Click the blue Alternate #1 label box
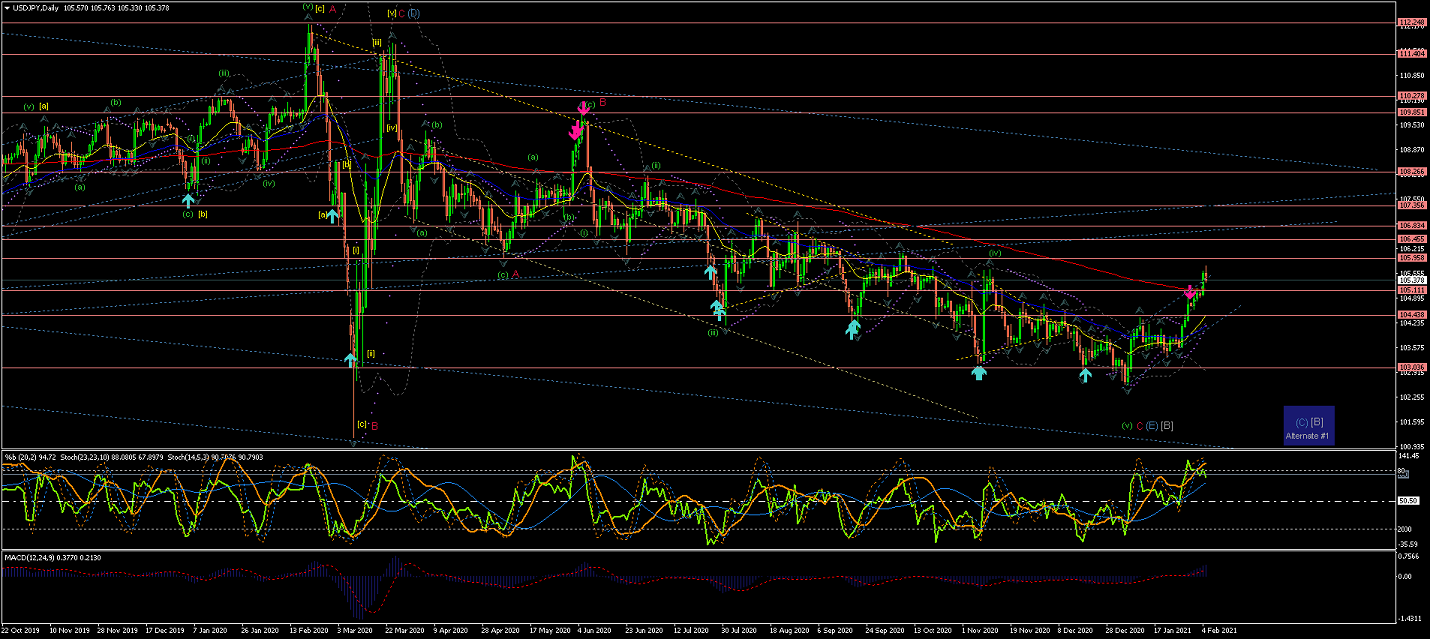 [1309, 425]
